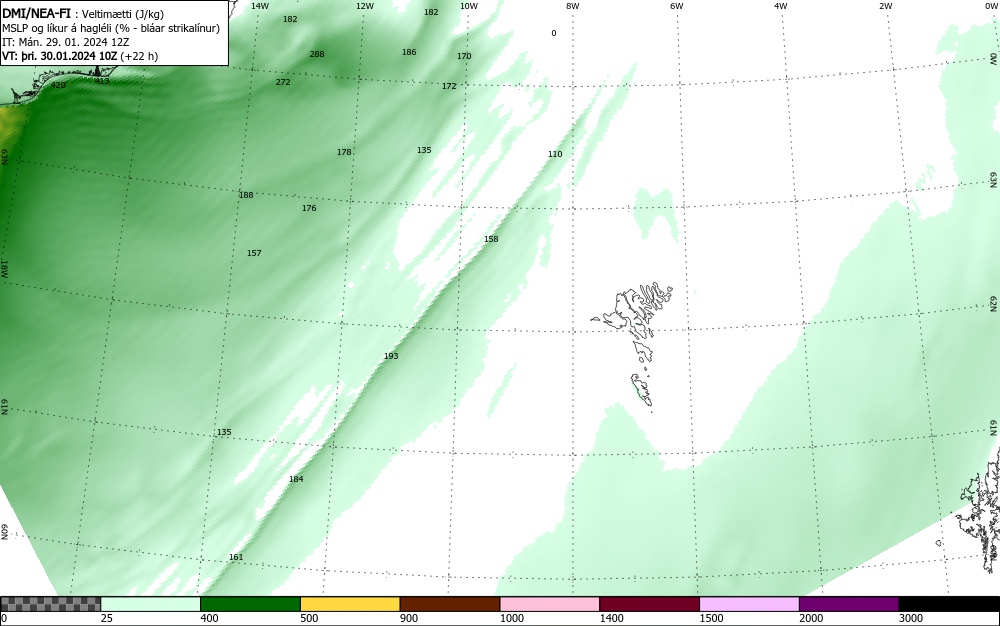Click the light purple 1500–2000 legend swatch

(x=749, y=604)
